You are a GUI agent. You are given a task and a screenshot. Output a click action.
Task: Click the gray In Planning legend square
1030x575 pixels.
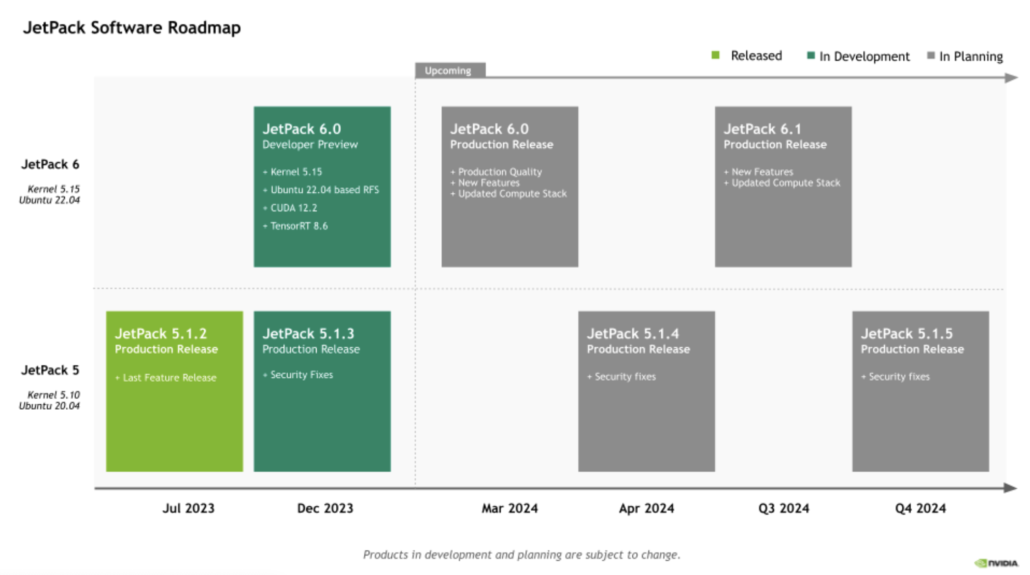click(x=931, y=57)
